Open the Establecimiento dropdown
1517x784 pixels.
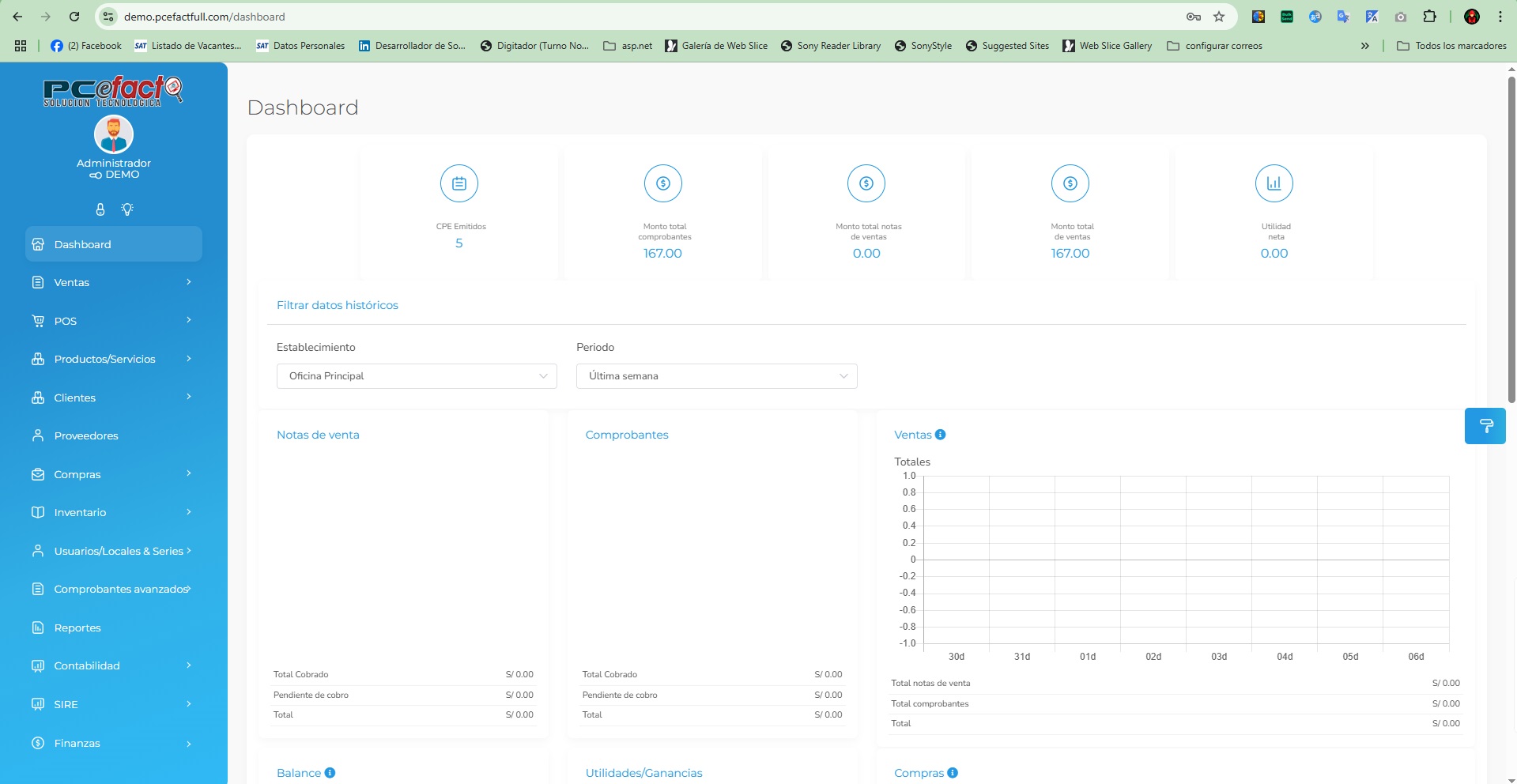coord(417,376)
